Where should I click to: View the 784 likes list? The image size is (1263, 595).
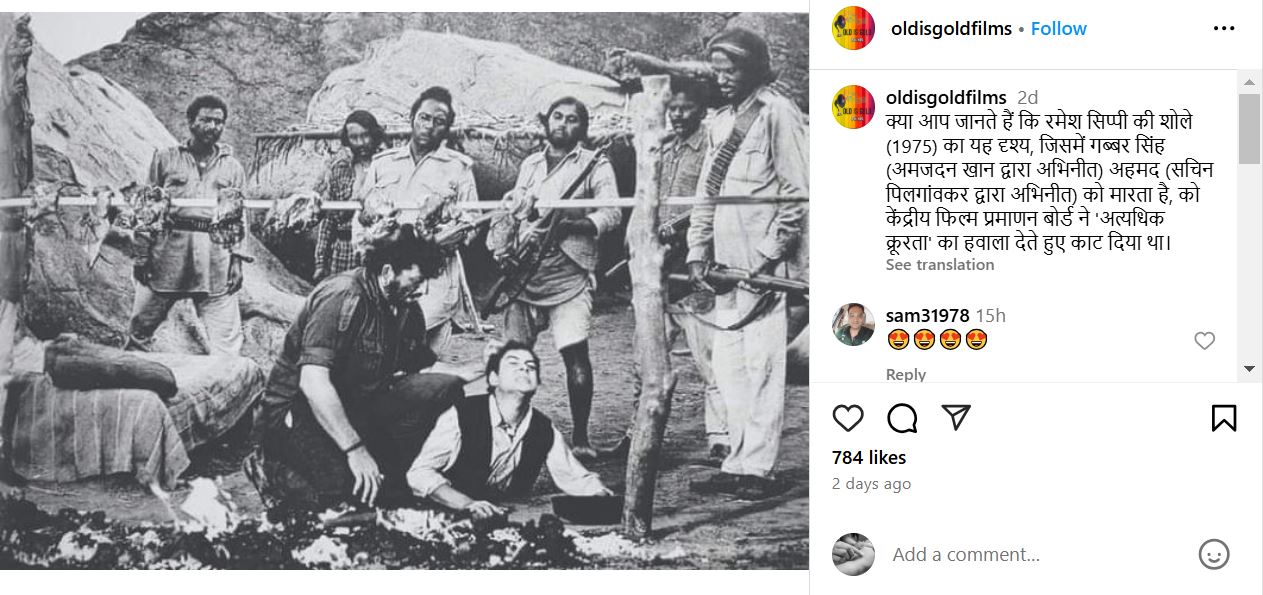pos(869,458)
